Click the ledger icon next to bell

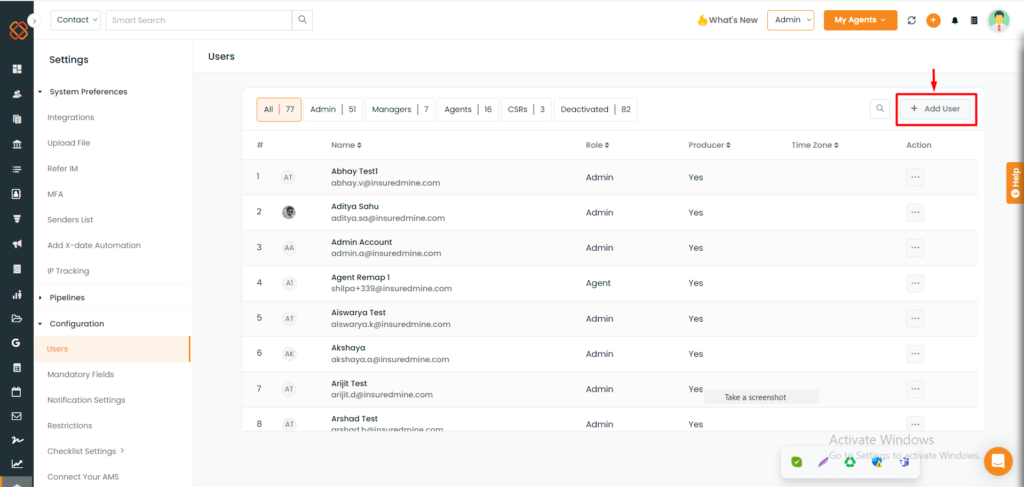click(974, 20)
